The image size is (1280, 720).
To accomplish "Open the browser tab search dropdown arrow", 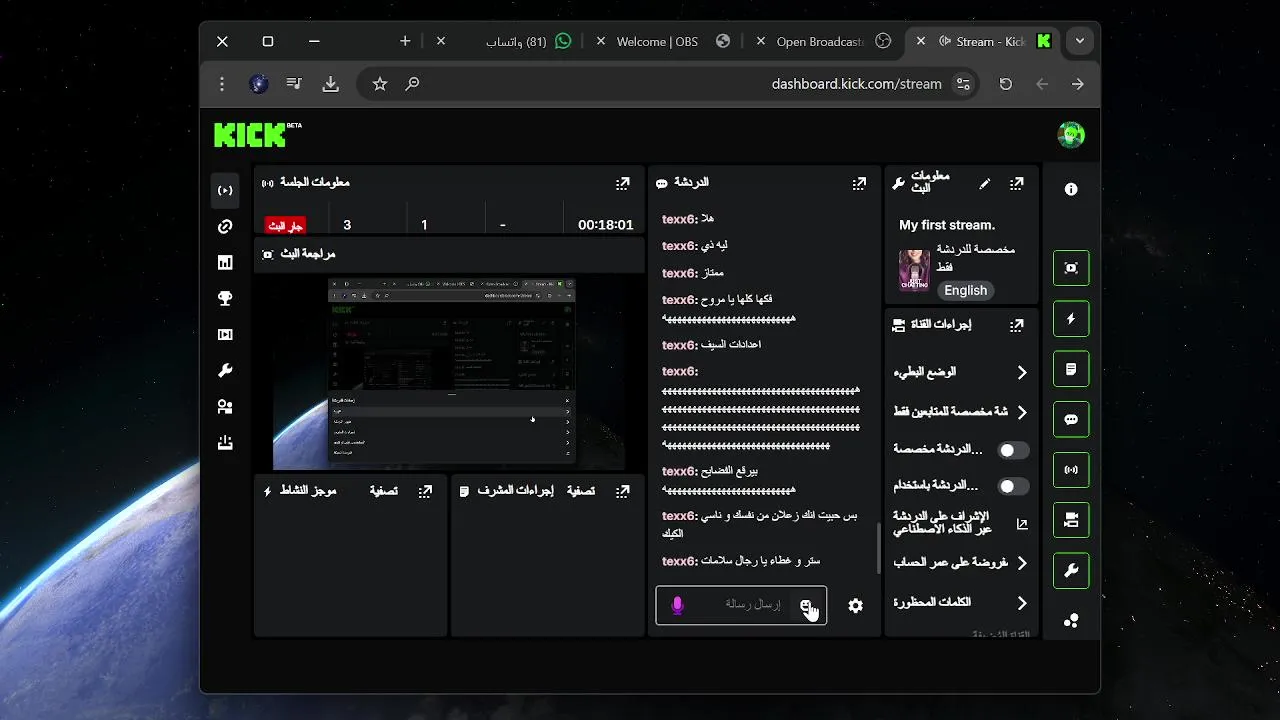I will click(1079, 41).
